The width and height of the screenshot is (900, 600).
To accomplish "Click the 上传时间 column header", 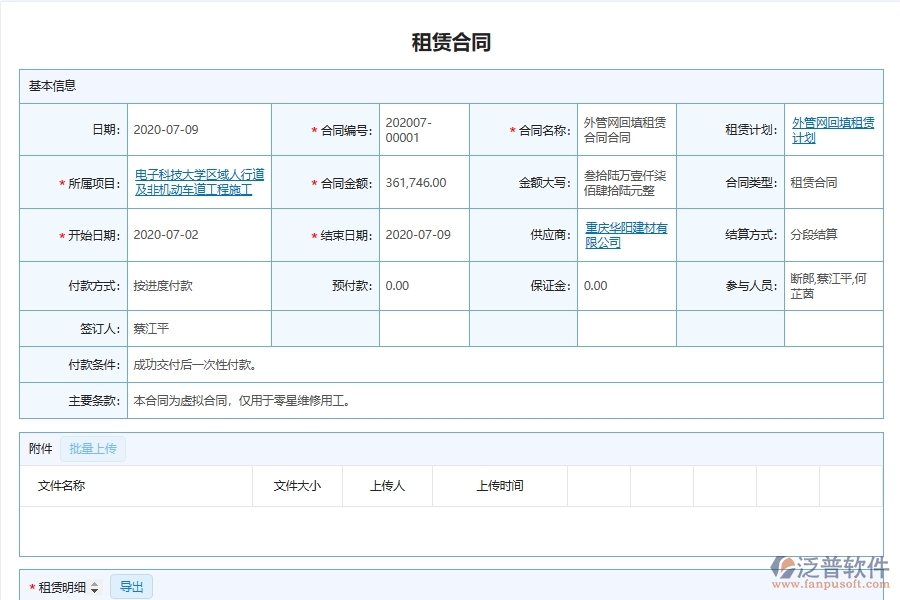I will pos(500,486).
